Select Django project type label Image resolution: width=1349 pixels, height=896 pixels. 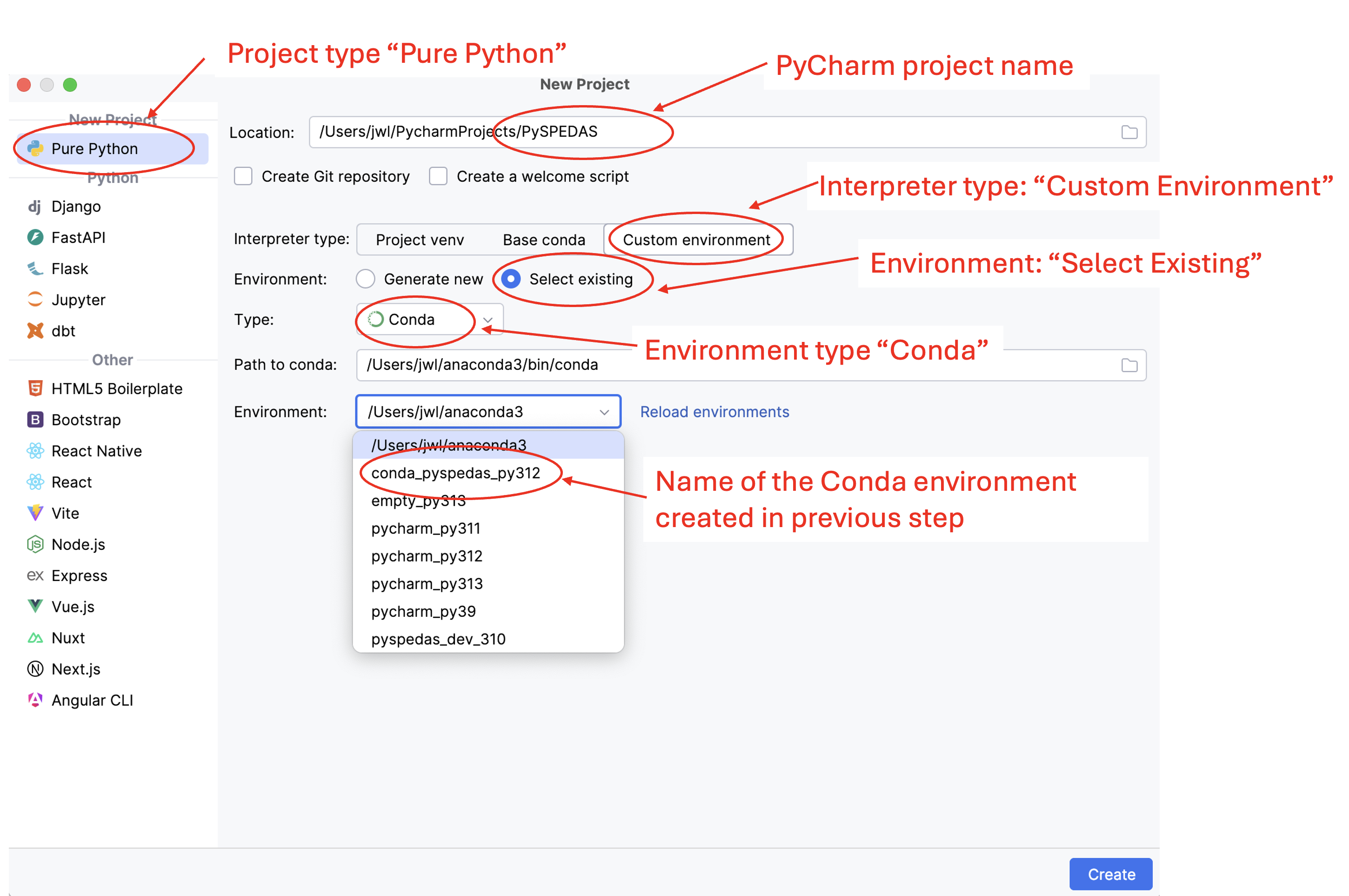76,206
